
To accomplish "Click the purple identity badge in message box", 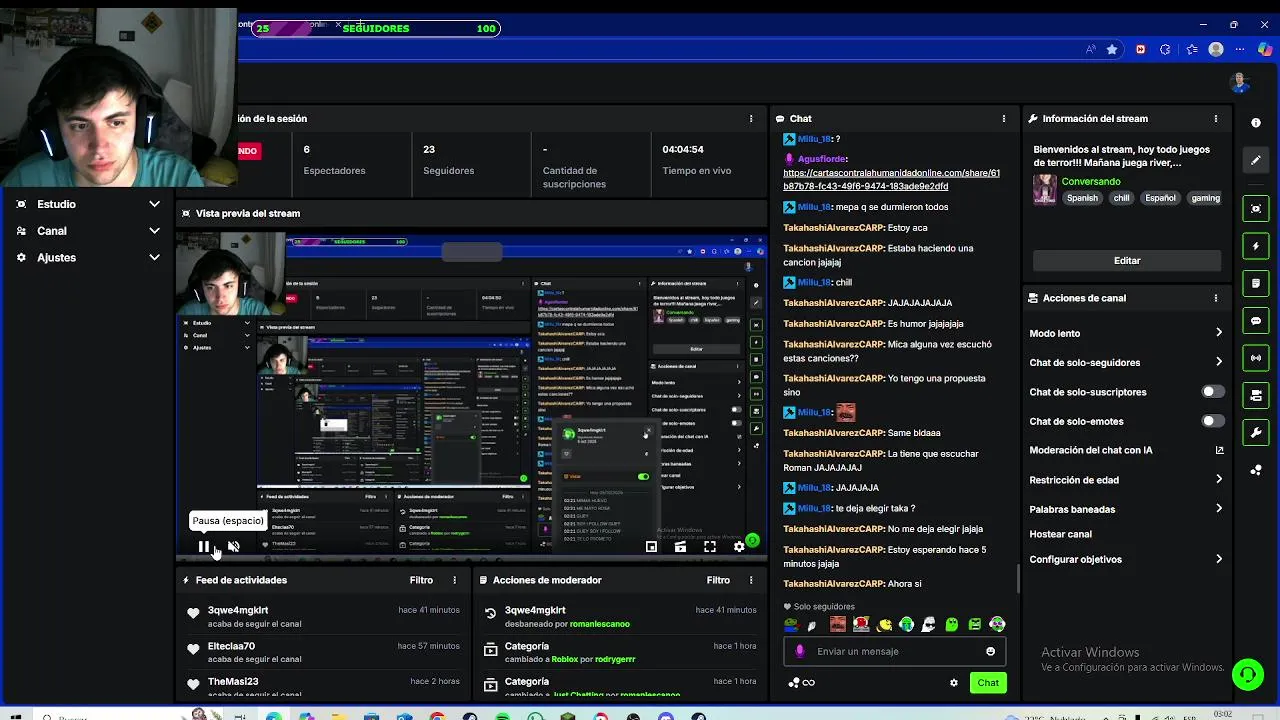I will pos(799,651).
